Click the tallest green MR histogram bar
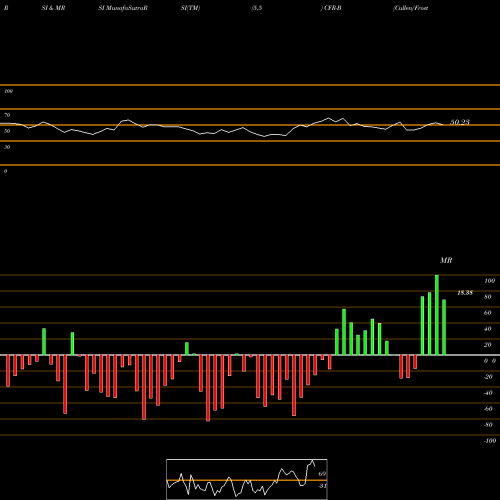The height and width of the screenshot is (500, 500). (437, 315)
